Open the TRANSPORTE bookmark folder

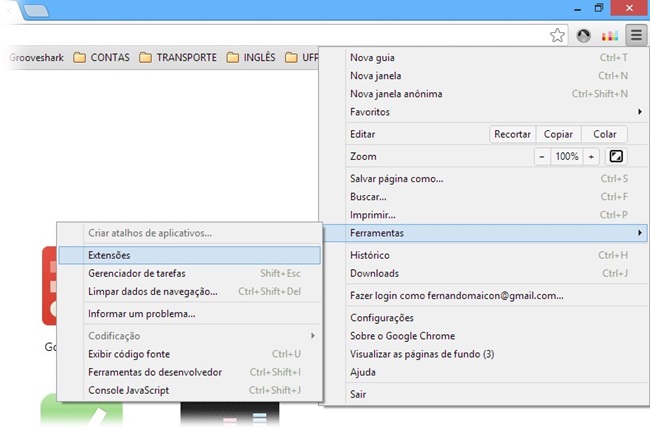pos(178,57)
